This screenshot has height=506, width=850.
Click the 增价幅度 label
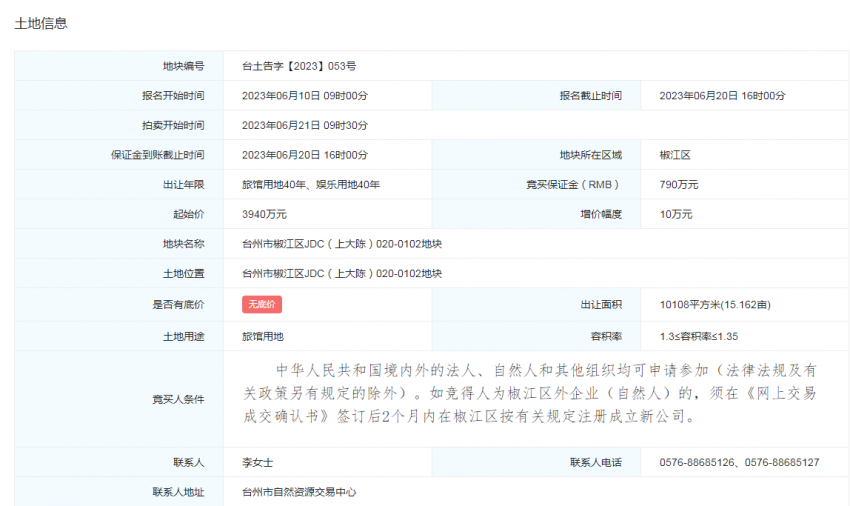pyautogui.click(x=601, y=214)
